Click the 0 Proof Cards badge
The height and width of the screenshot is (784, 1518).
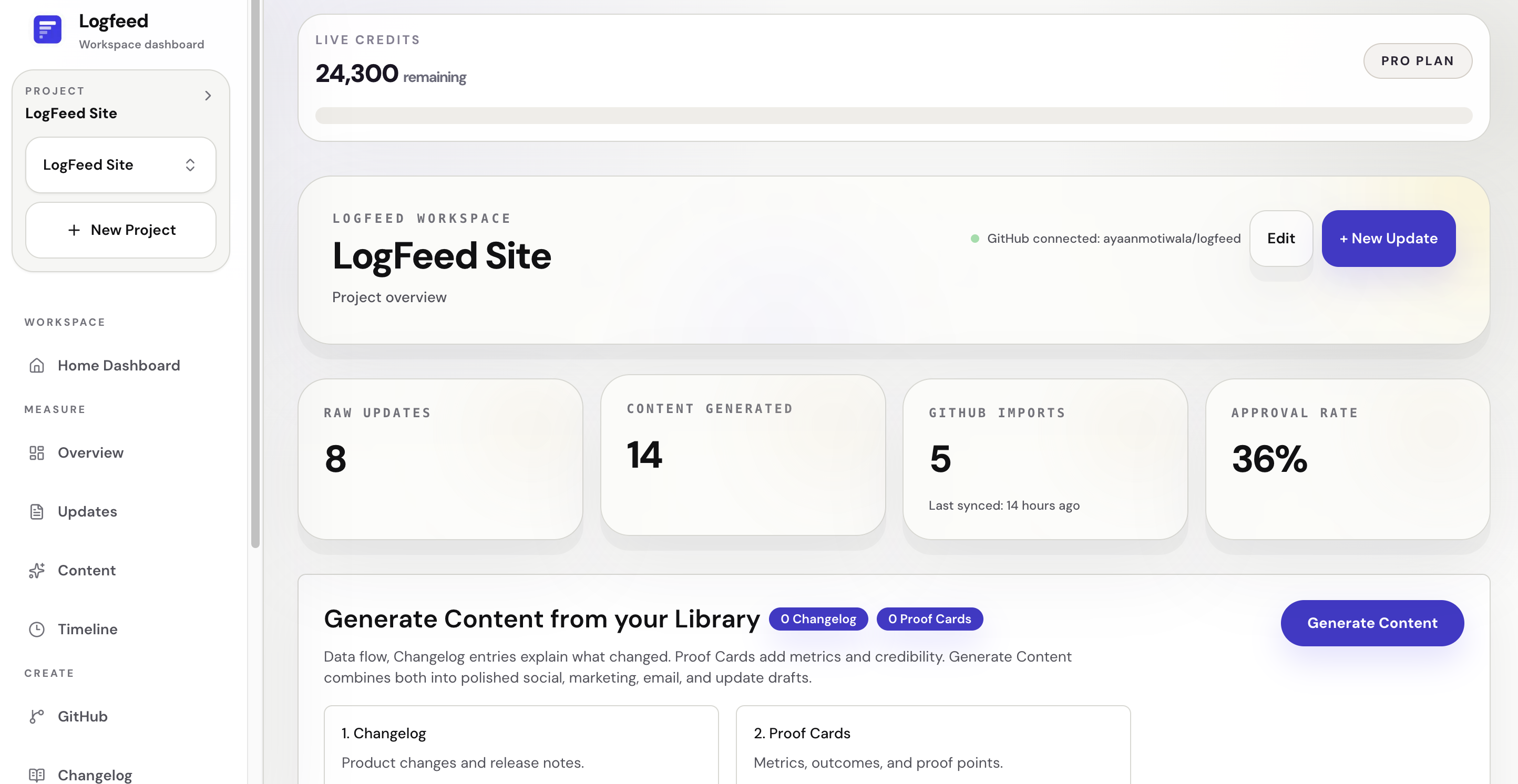coord(929,619)
